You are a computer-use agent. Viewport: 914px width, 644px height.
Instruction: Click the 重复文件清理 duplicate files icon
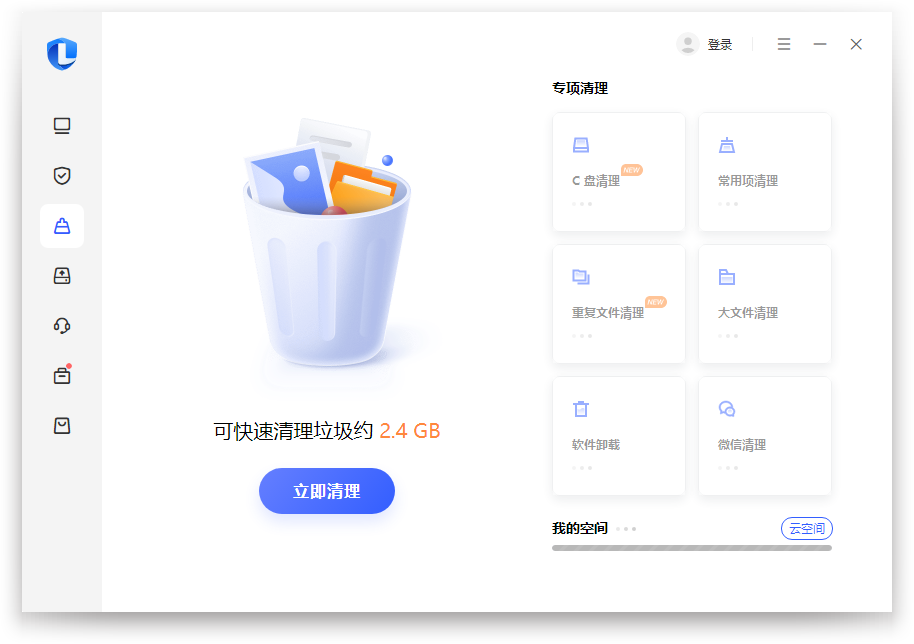click(581, 276)
